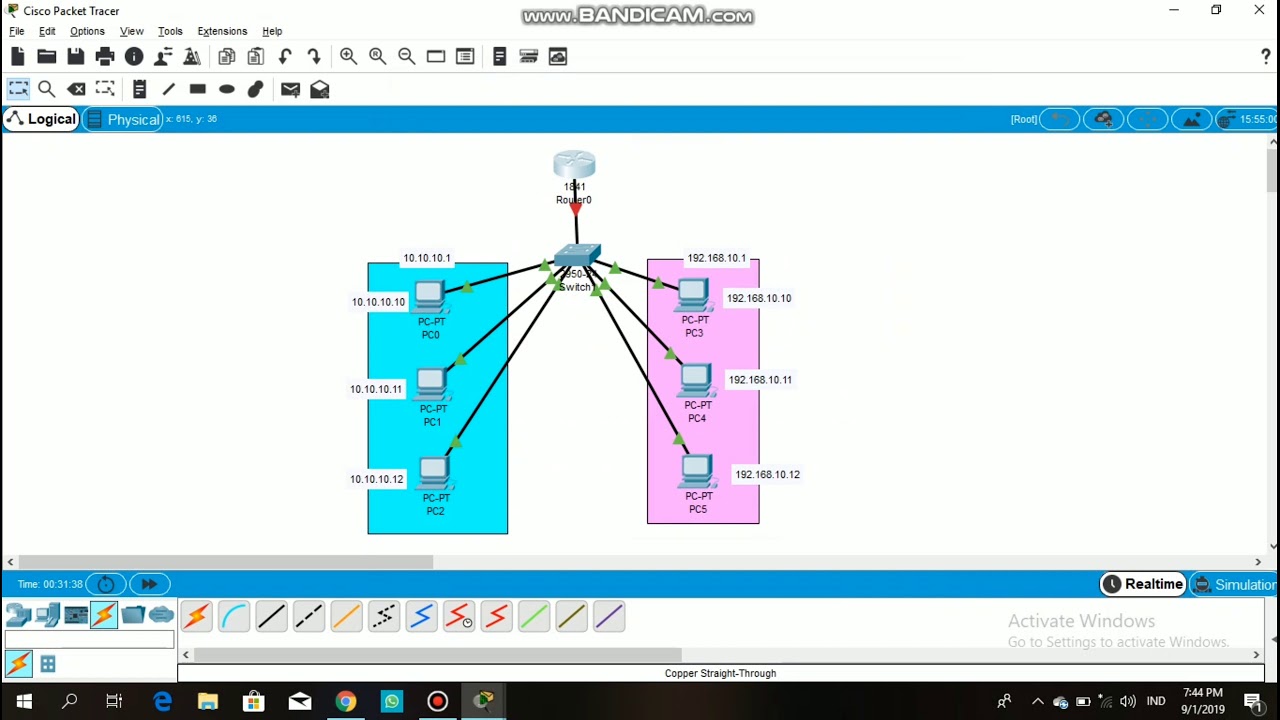Pick the Serial DCE cable with clock
The image size is (1280, 720).
[459, 617]
